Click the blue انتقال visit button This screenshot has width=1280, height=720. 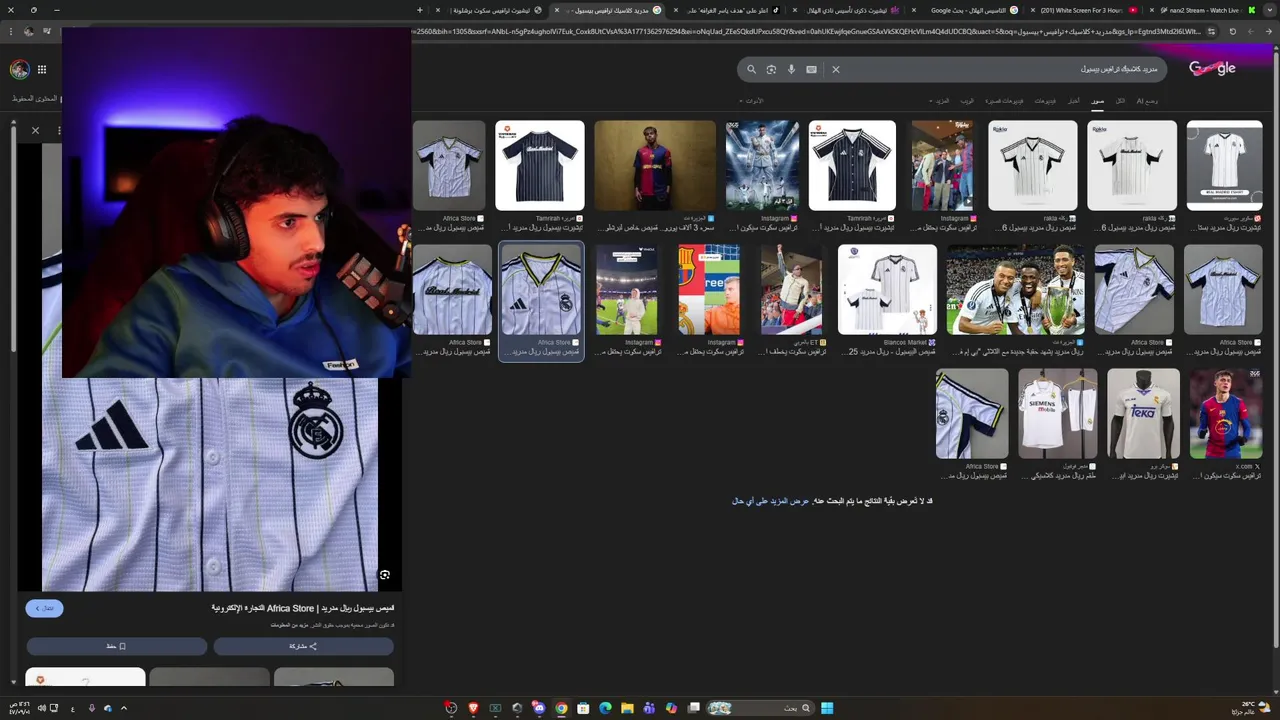(x=44, y=608)
